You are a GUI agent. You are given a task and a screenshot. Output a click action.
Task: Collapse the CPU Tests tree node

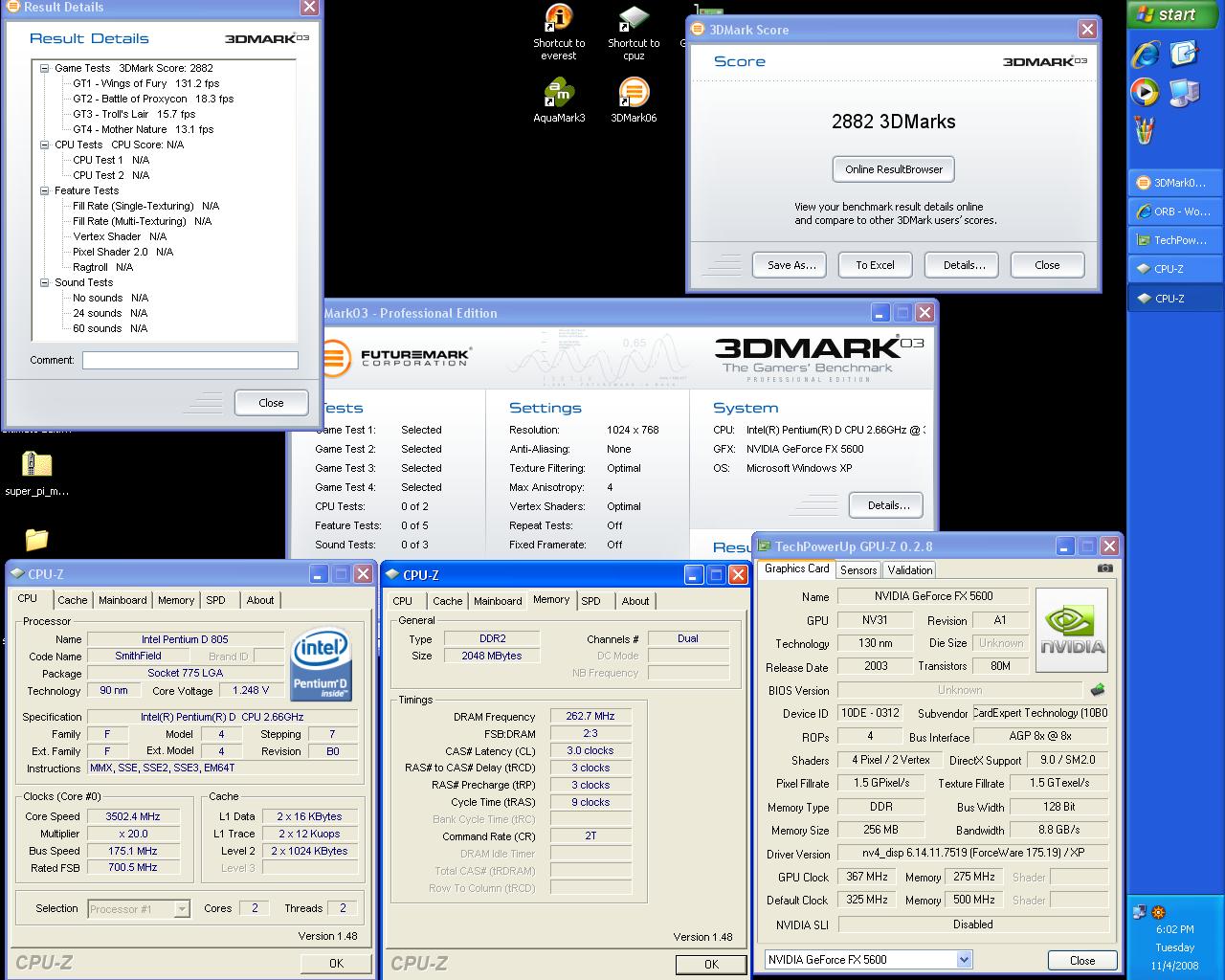coord(45,145)
